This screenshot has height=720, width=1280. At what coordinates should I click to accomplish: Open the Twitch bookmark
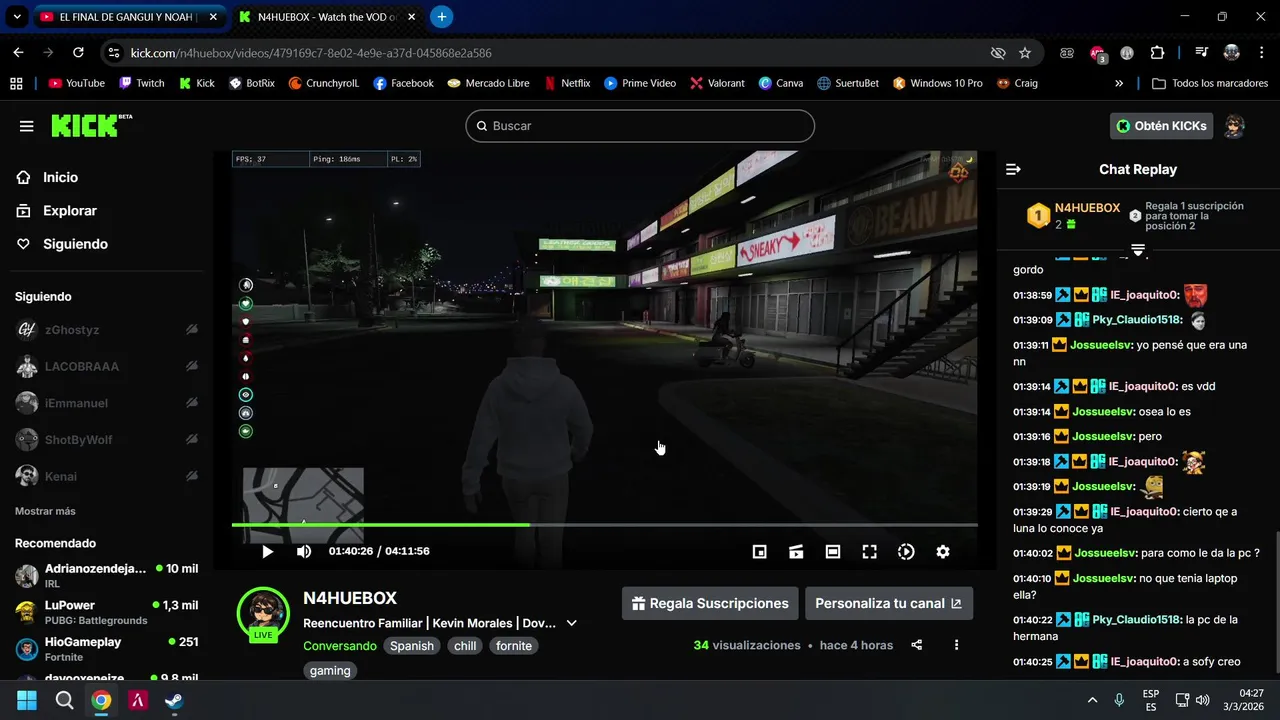click(x=141, y=83)
